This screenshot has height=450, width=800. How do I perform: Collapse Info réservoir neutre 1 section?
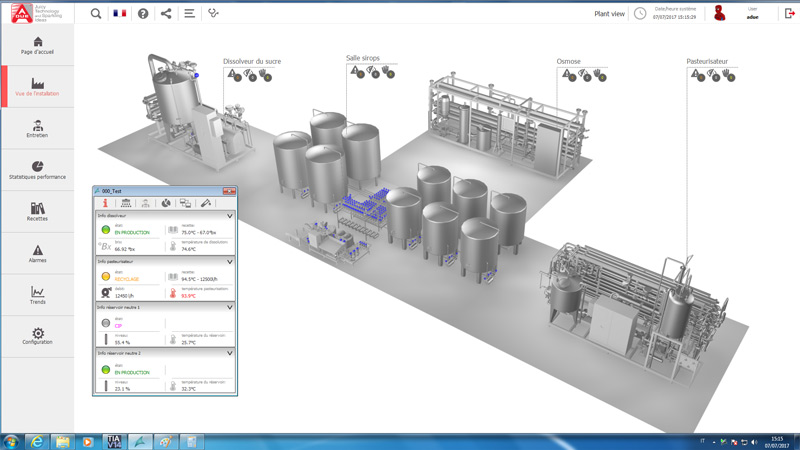230,308
